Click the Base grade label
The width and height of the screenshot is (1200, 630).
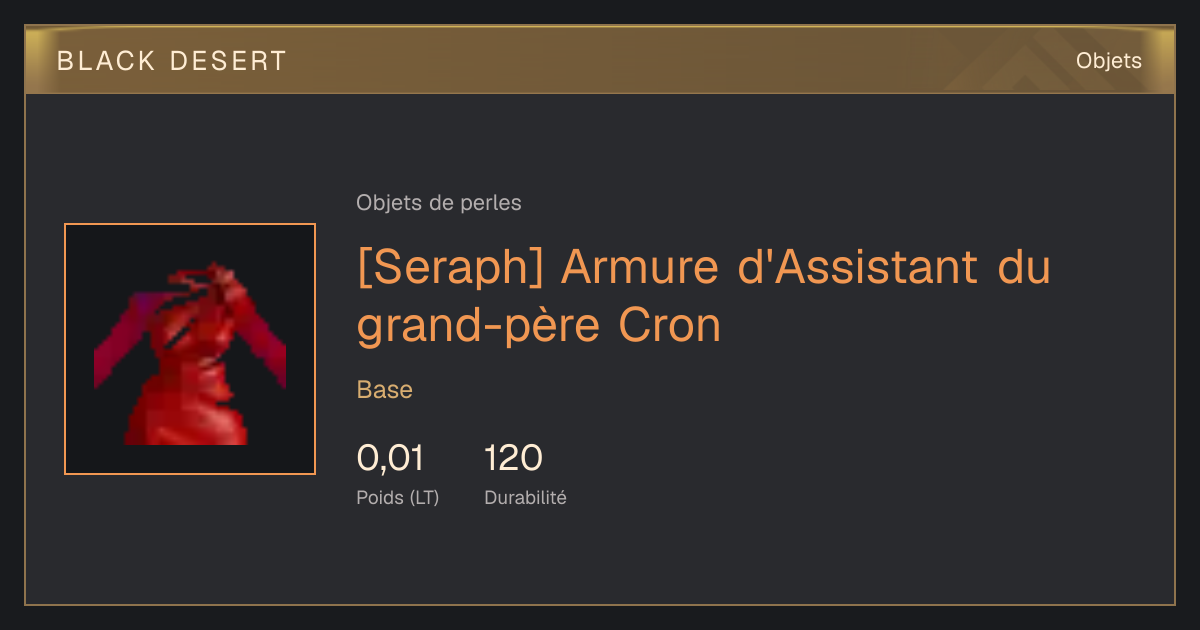point(385,390)
